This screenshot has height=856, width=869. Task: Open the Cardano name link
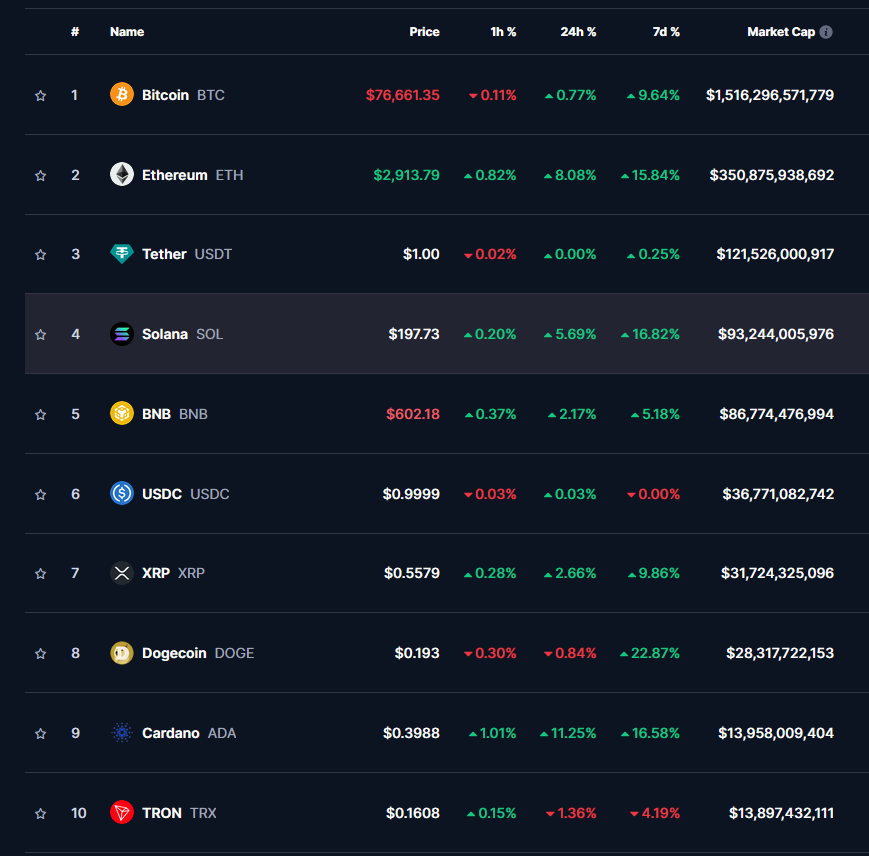tap(171, 733)
